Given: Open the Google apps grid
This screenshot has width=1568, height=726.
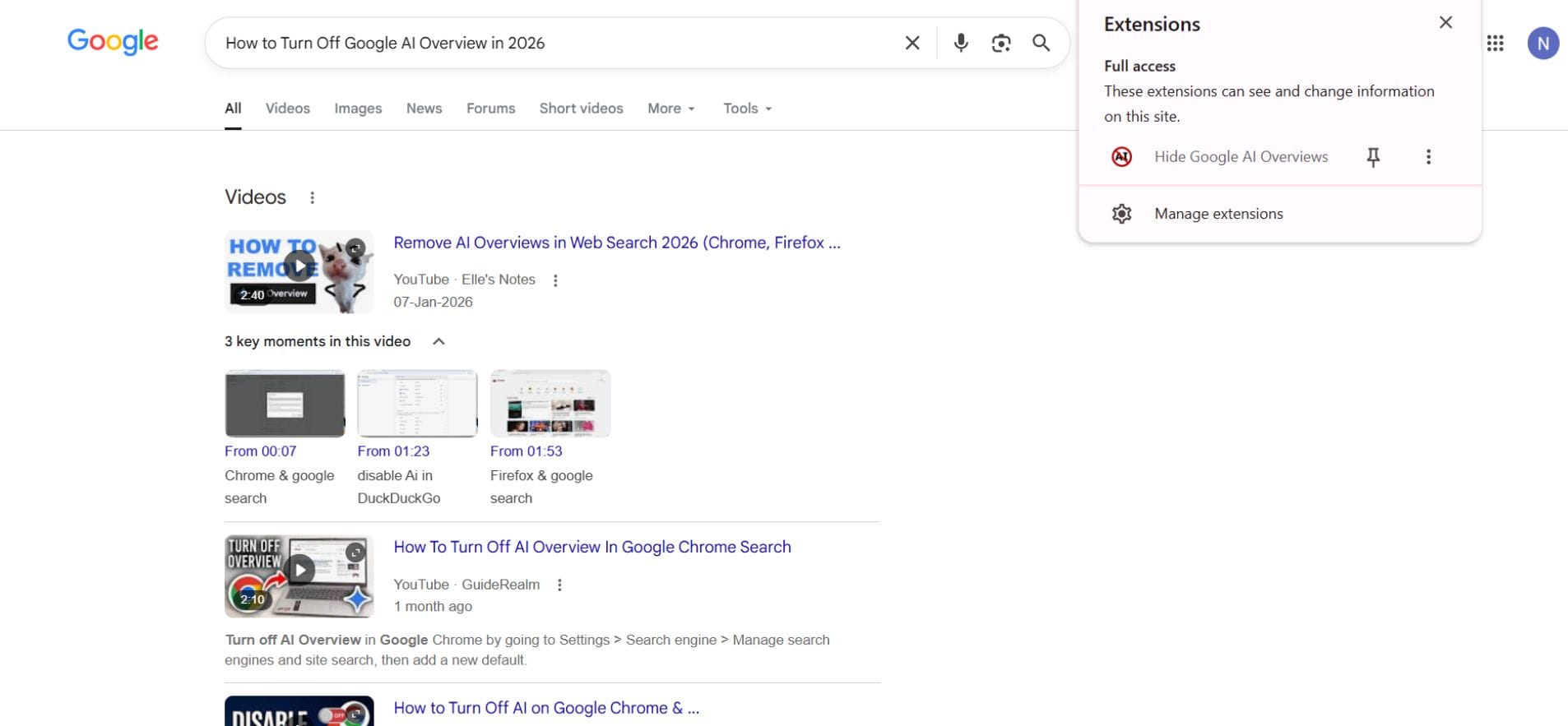Looking at the screenshot, I should point(1496,43).
